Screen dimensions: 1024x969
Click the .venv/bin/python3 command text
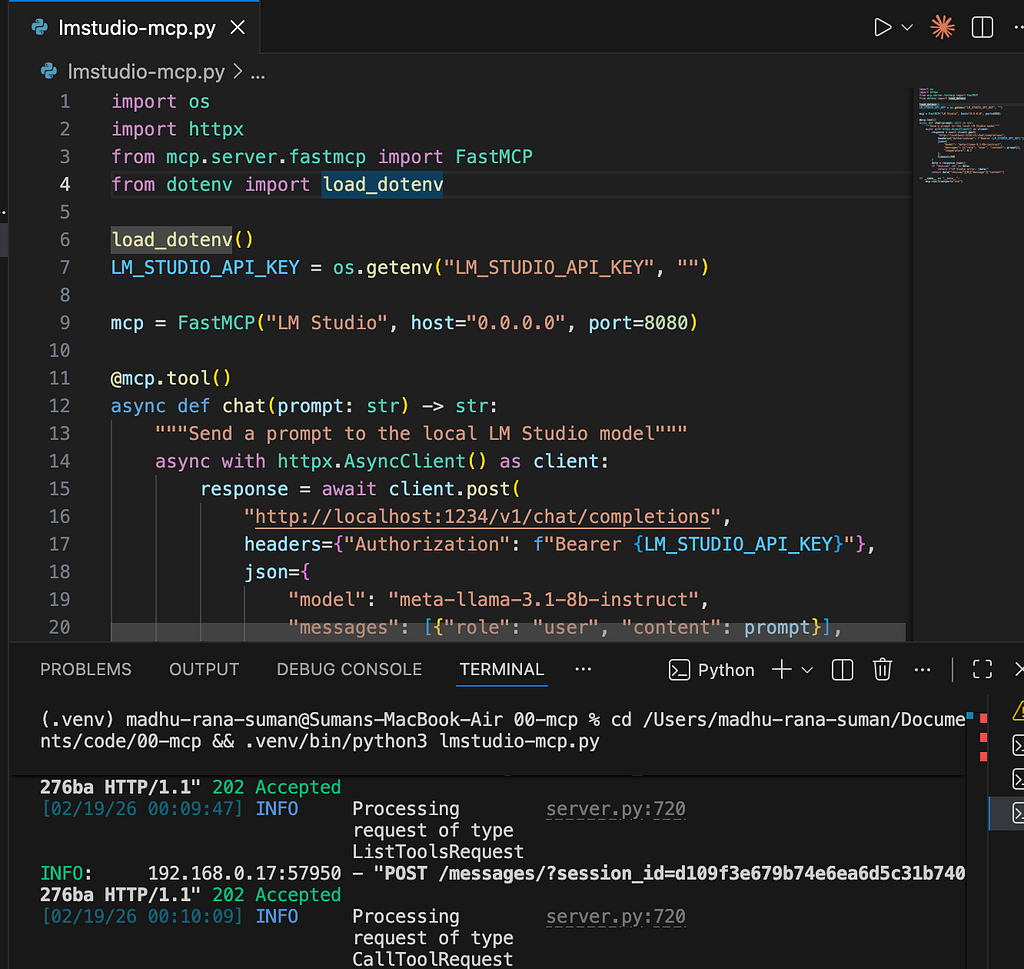point(336,741)
